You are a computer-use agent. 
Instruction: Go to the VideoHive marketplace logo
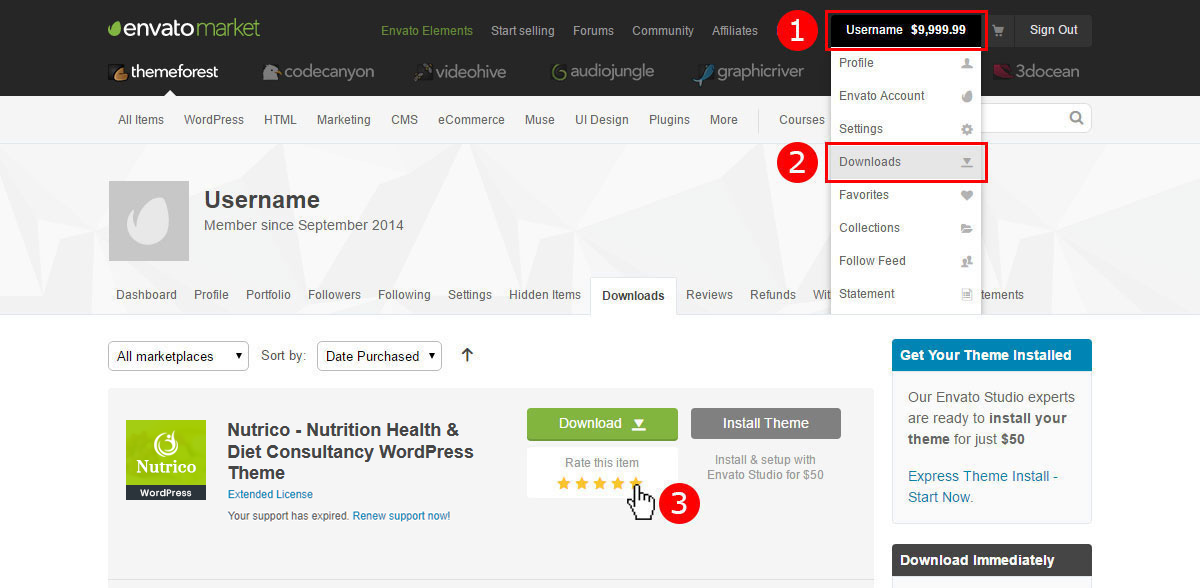pyautogui.click(x=460, y=72)
